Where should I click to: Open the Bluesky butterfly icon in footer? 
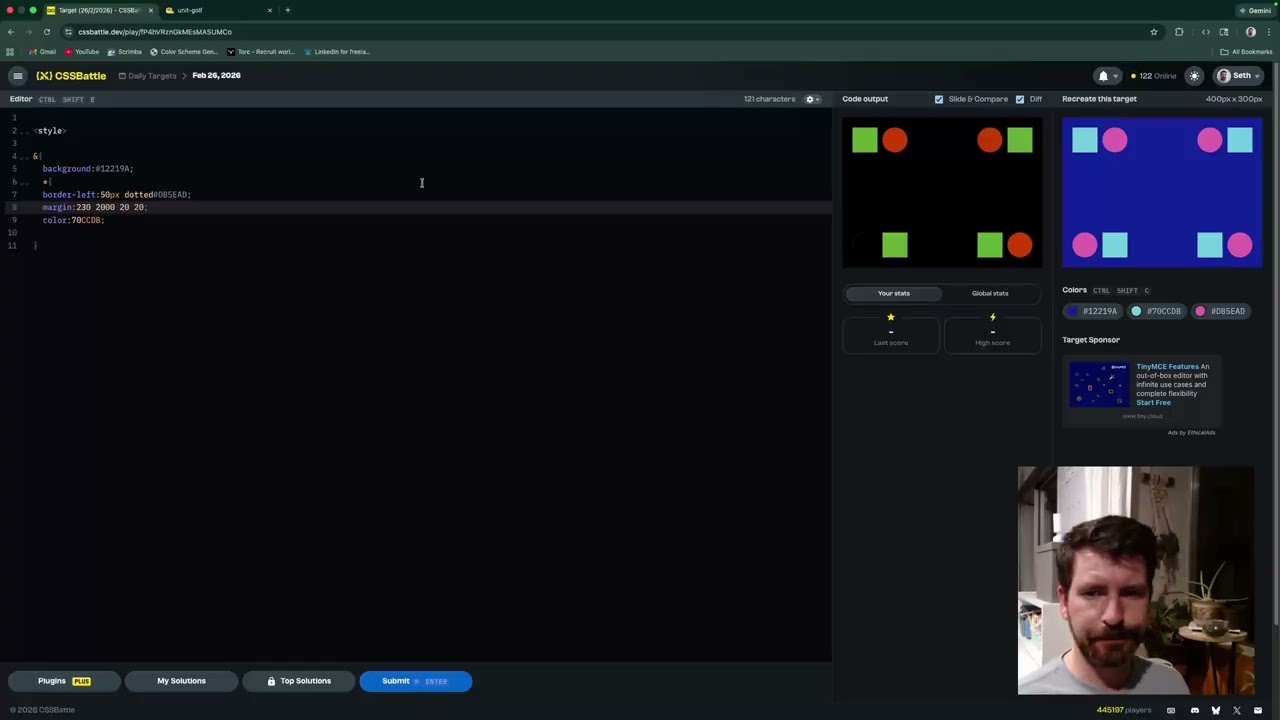pos(1216,710)
